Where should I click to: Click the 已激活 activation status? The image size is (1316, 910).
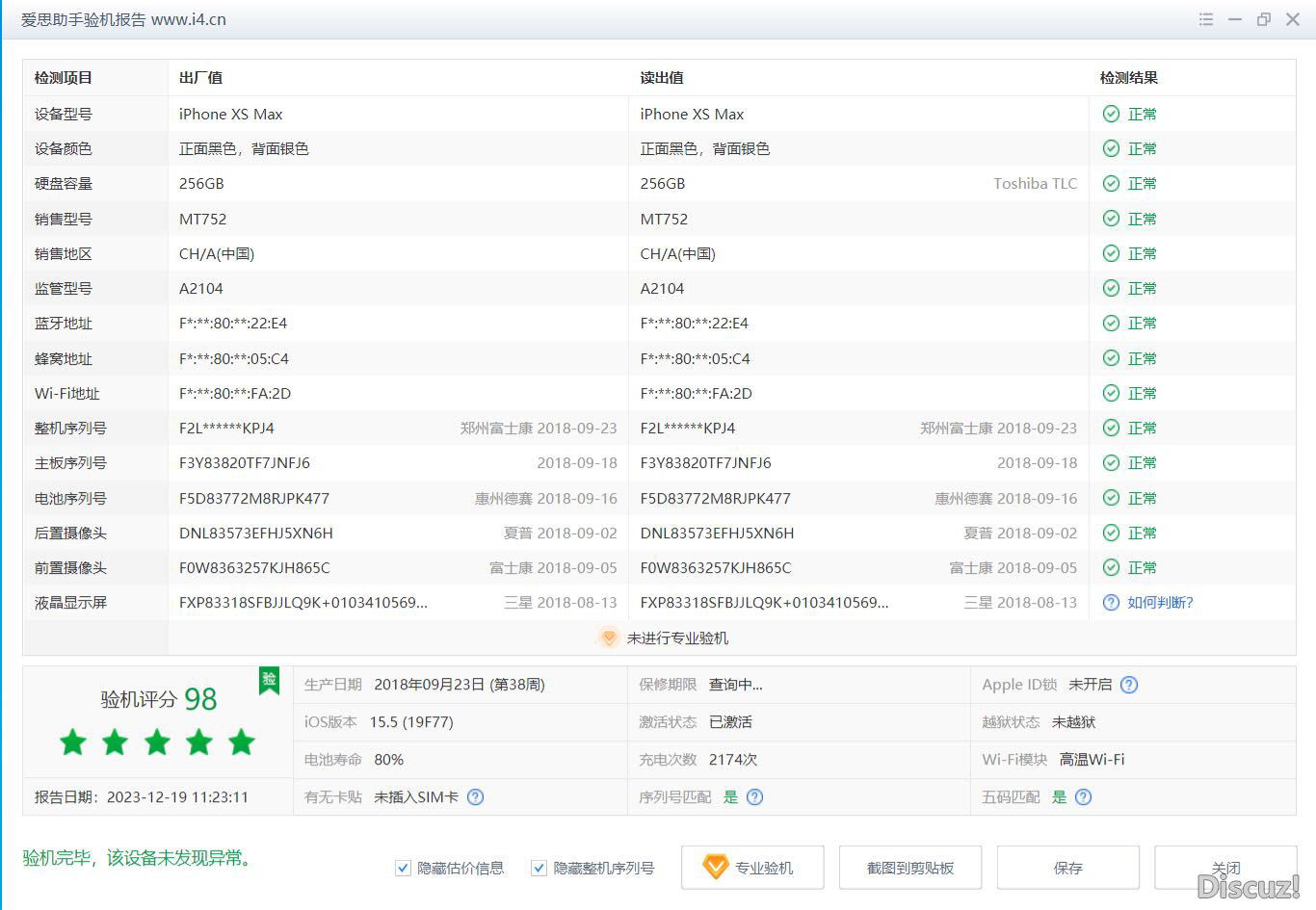coord(730,721)
